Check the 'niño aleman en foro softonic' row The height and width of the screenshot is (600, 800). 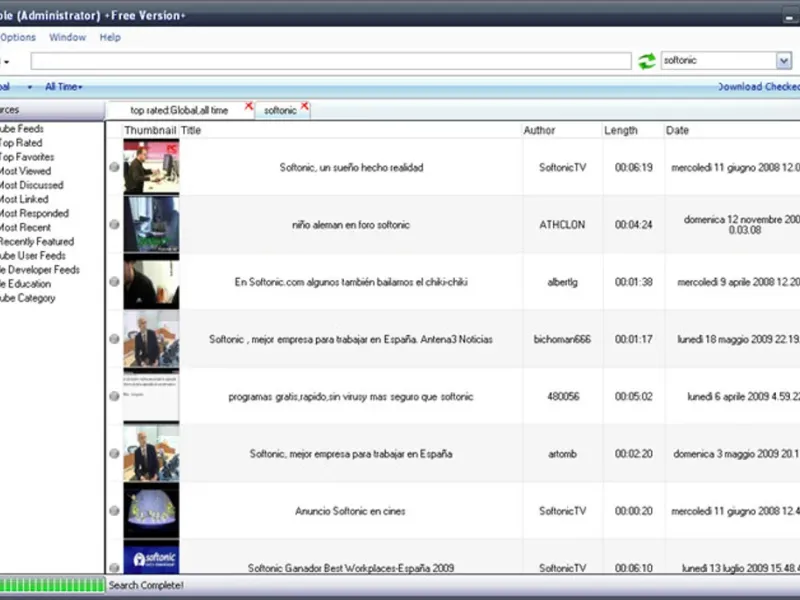(114, 224)
